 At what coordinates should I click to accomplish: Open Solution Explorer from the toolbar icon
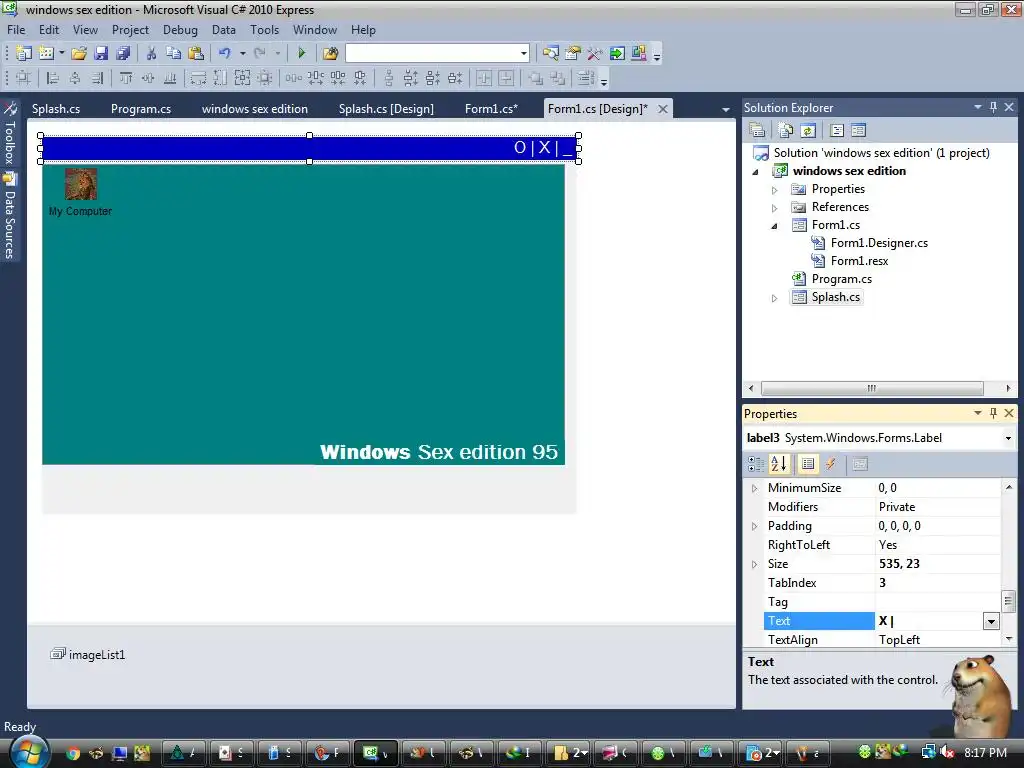pyautogui.click(x=551, y=54)
